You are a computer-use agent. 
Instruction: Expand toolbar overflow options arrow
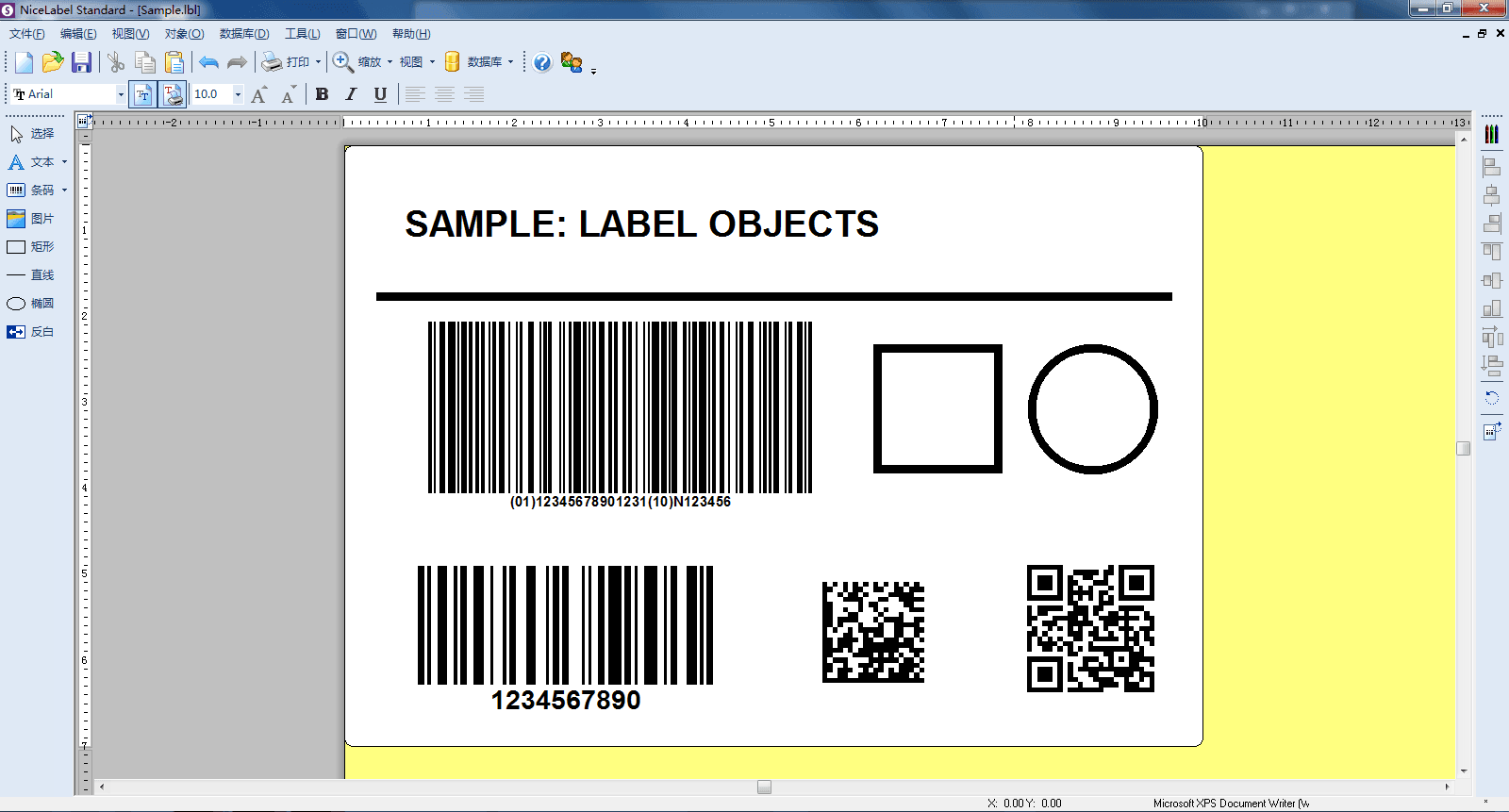click(x=593, y=71)
